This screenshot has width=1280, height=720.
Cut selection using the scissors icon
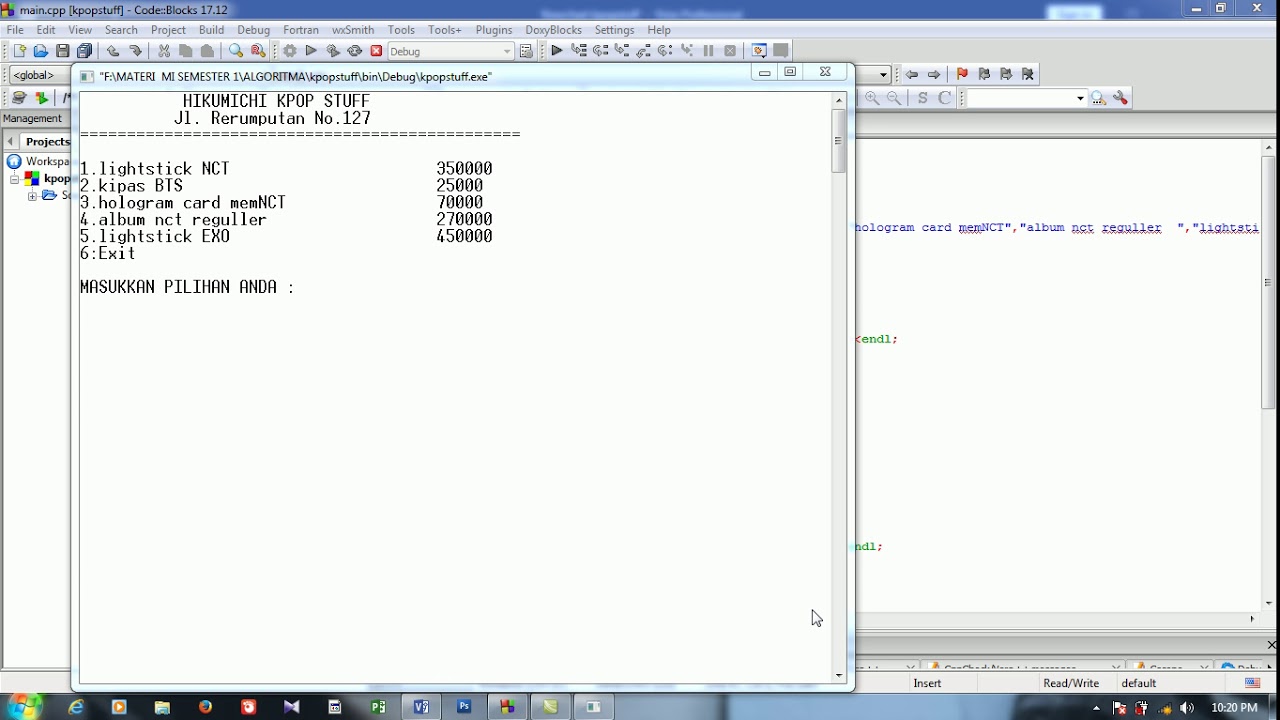click(164, 51)
